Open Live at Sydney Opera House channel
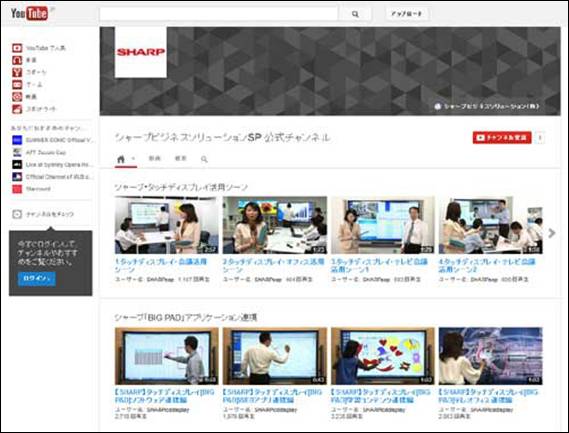 pos(60,165)
